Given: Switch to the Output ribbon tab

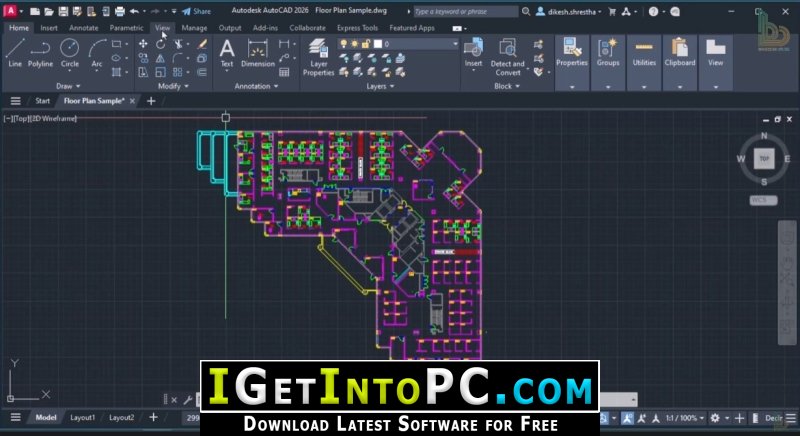Looking at the screenshot, I should pyautogui.click(x=230, y=28).
